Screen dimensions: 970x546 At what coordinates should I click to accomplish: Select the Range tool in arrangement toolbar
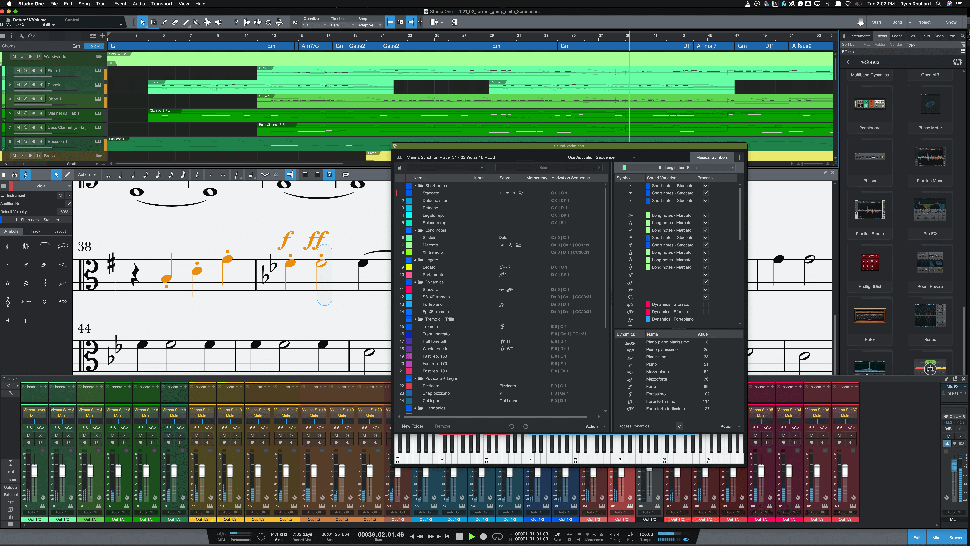click(x=153, y=21)
